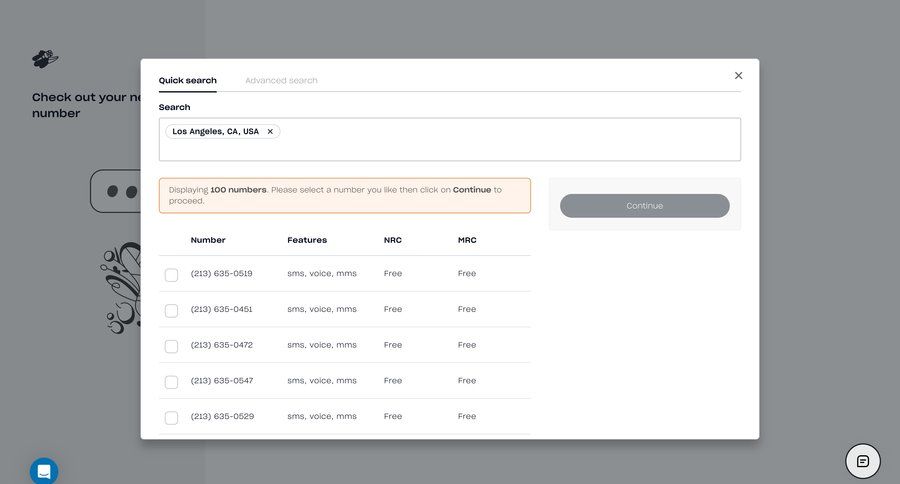Click phone number (213) 635-0472
Screen dimensions: 900x484
[222, 344]
